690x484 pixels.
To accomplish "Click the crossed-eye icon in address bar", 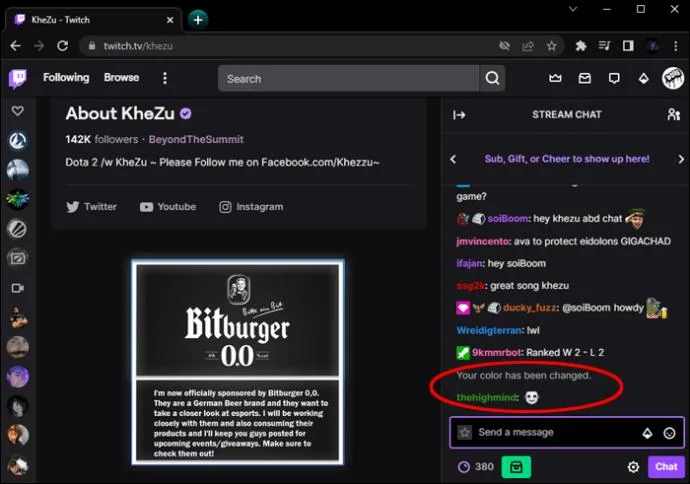I will [x=504, y=46].
